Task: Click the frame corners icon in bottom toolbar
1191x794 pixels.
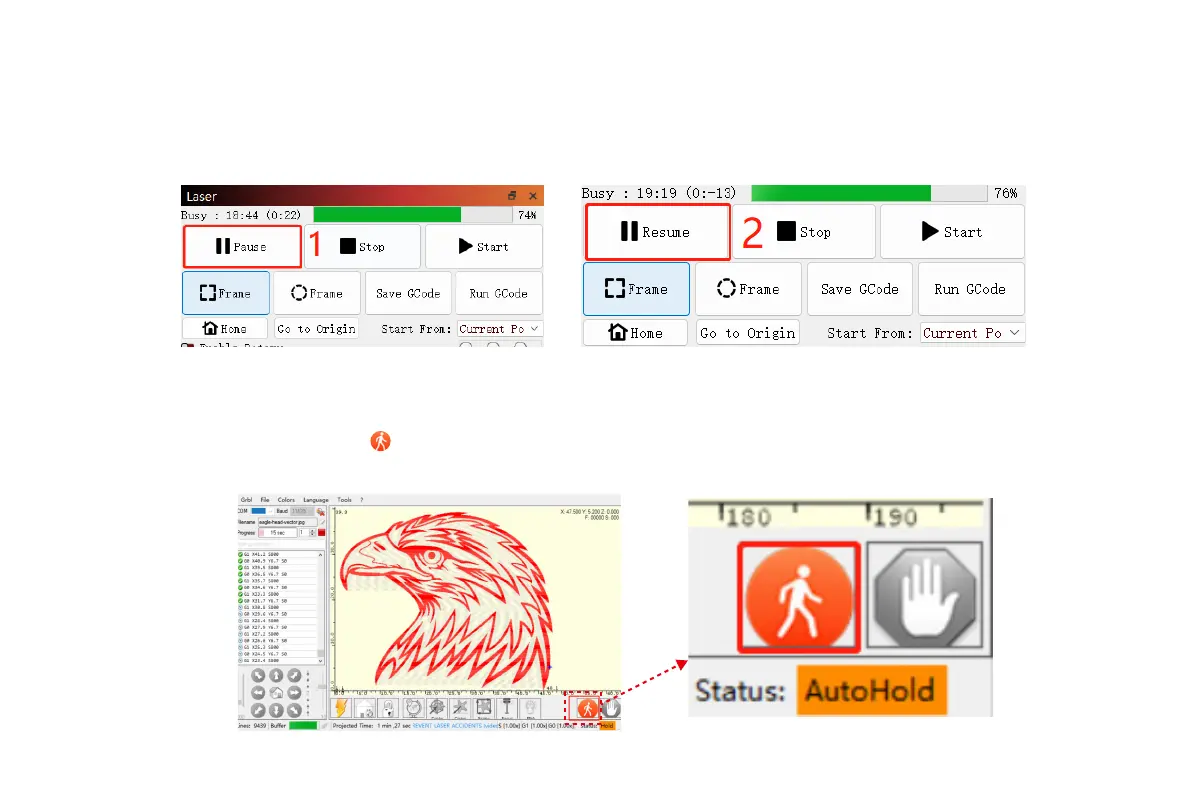Action: (483, 708)
